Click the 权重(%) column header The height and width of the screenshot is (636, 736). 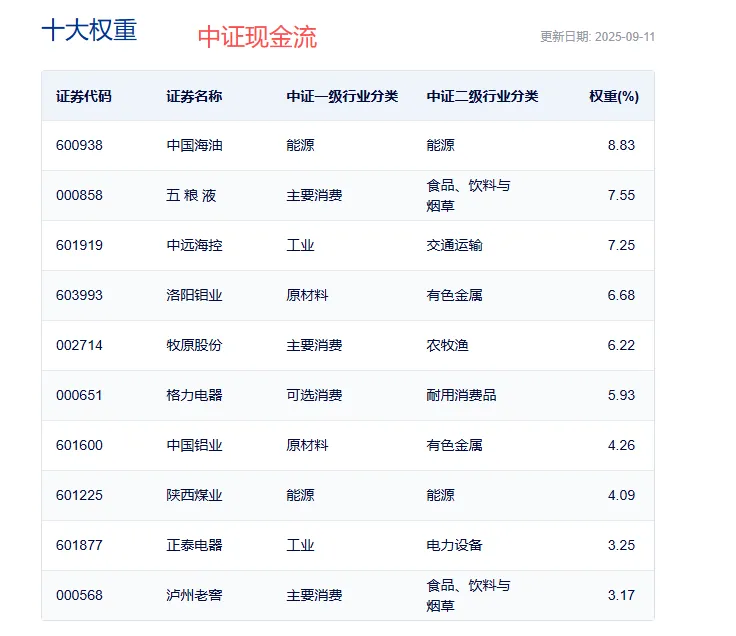(x=613, y=96)
